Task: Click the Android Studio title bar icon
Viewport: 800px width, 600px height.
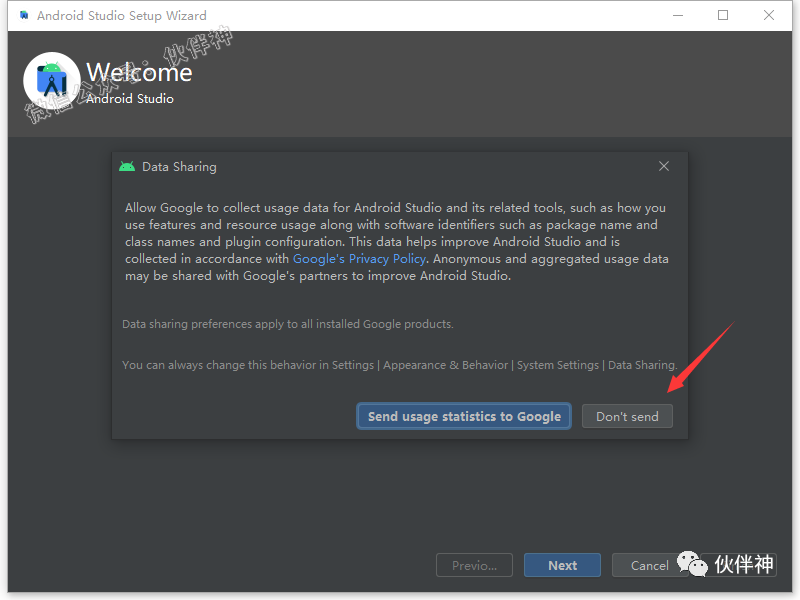Action: pyautogui.click(x=24, y=15)
